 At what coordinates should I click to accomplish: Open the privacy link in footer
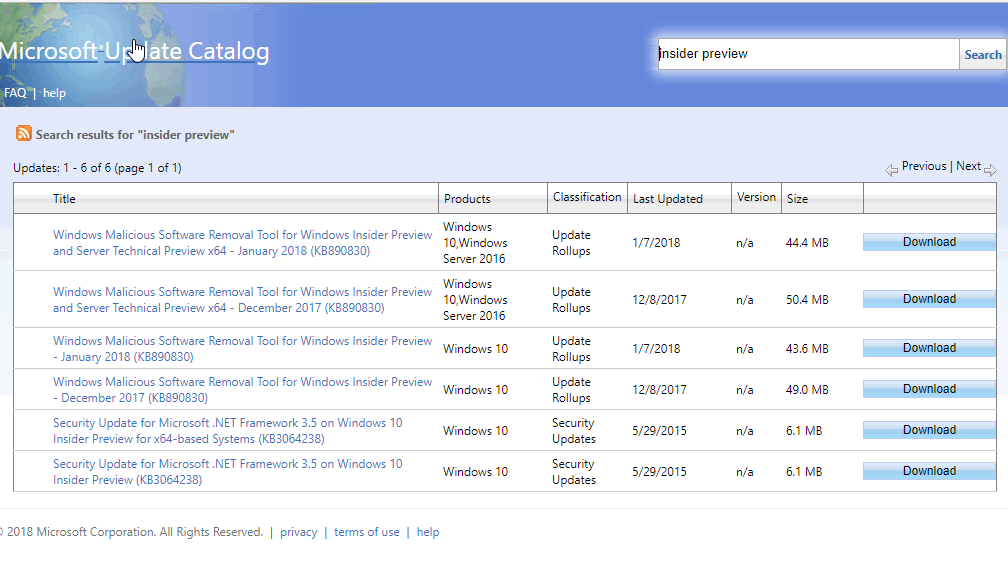(x=298, y=532)
